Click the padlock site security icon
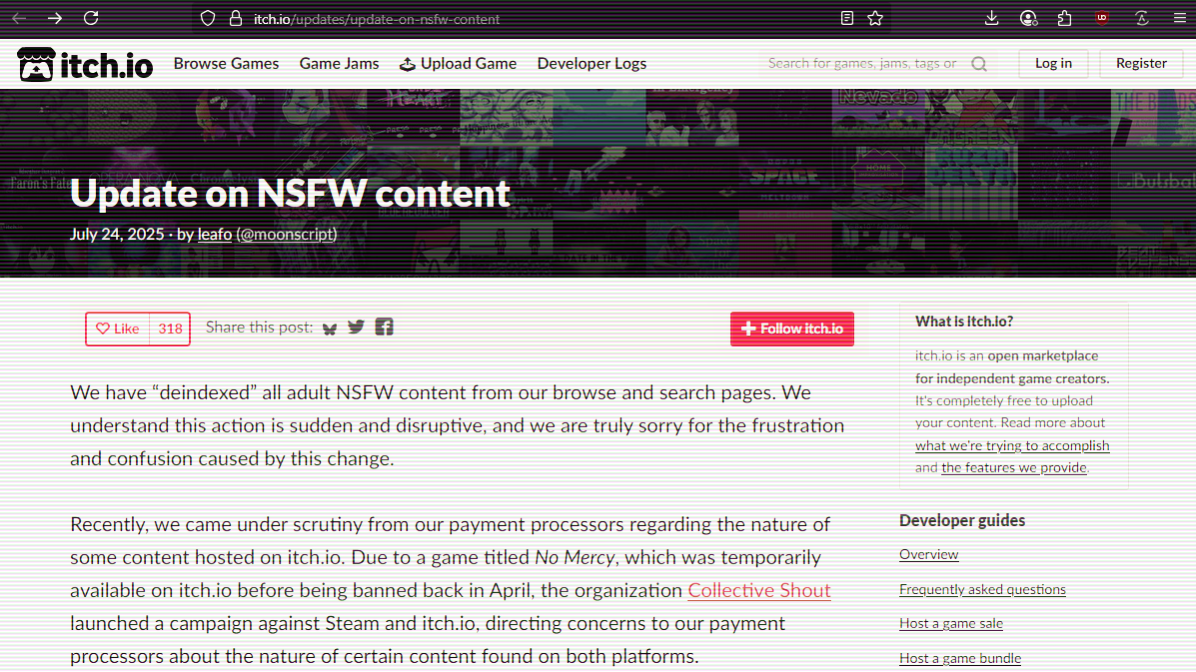1196x672 pixels. pos(236,18)
